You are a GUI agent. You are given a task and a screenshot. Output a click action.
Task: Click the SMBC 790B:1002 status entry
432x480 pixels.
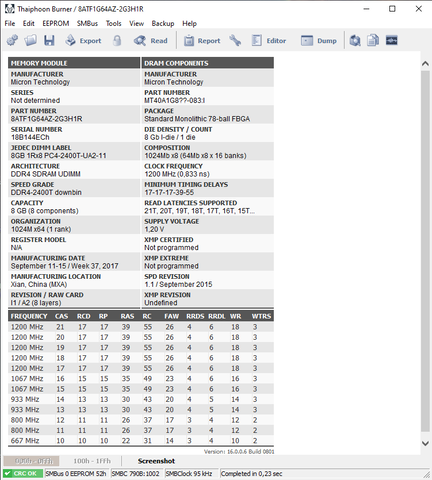tap(136, 474)
